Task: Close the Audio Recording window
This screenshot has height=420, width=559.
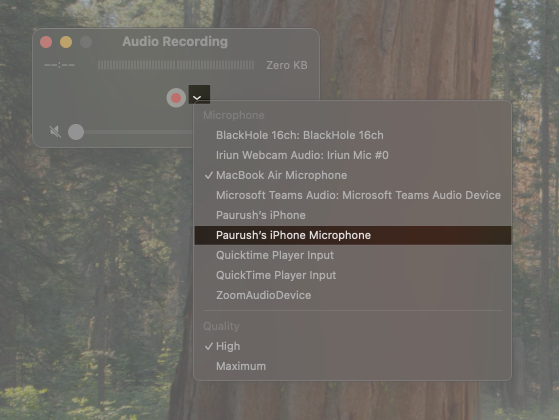Action: coord(46,42)
